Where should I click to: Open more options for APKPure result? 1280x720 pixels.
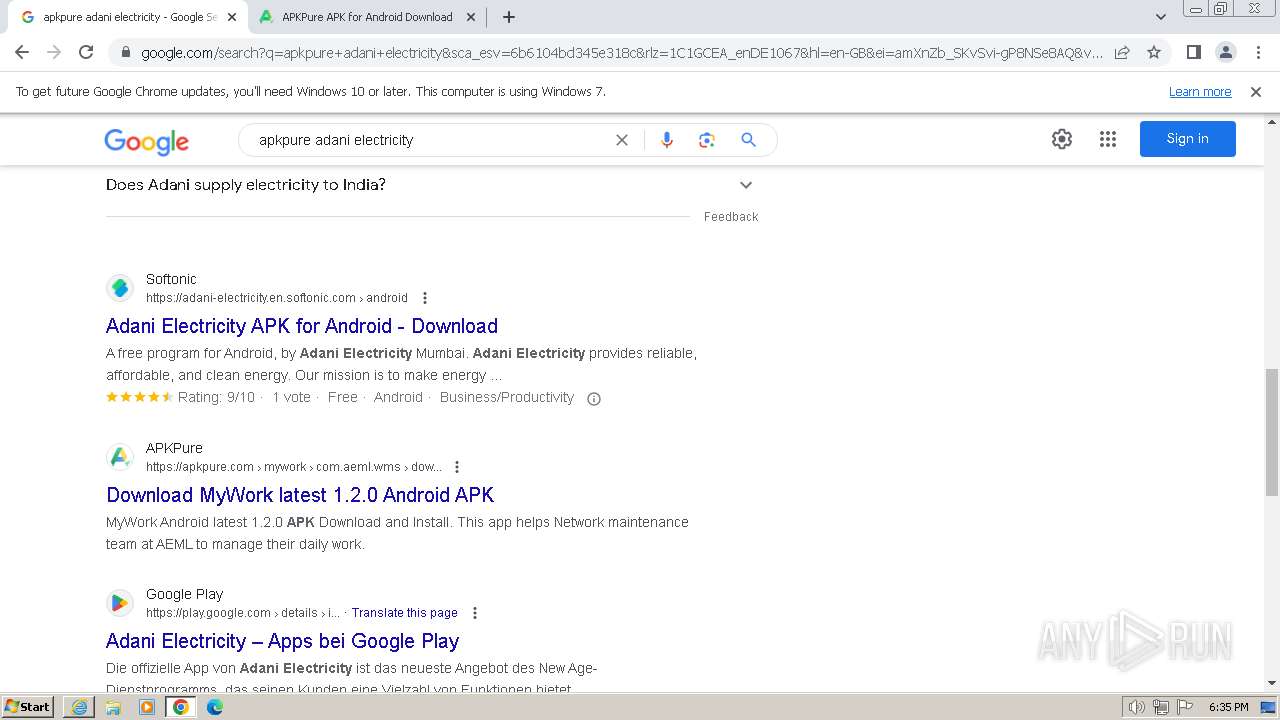(457, 467)
